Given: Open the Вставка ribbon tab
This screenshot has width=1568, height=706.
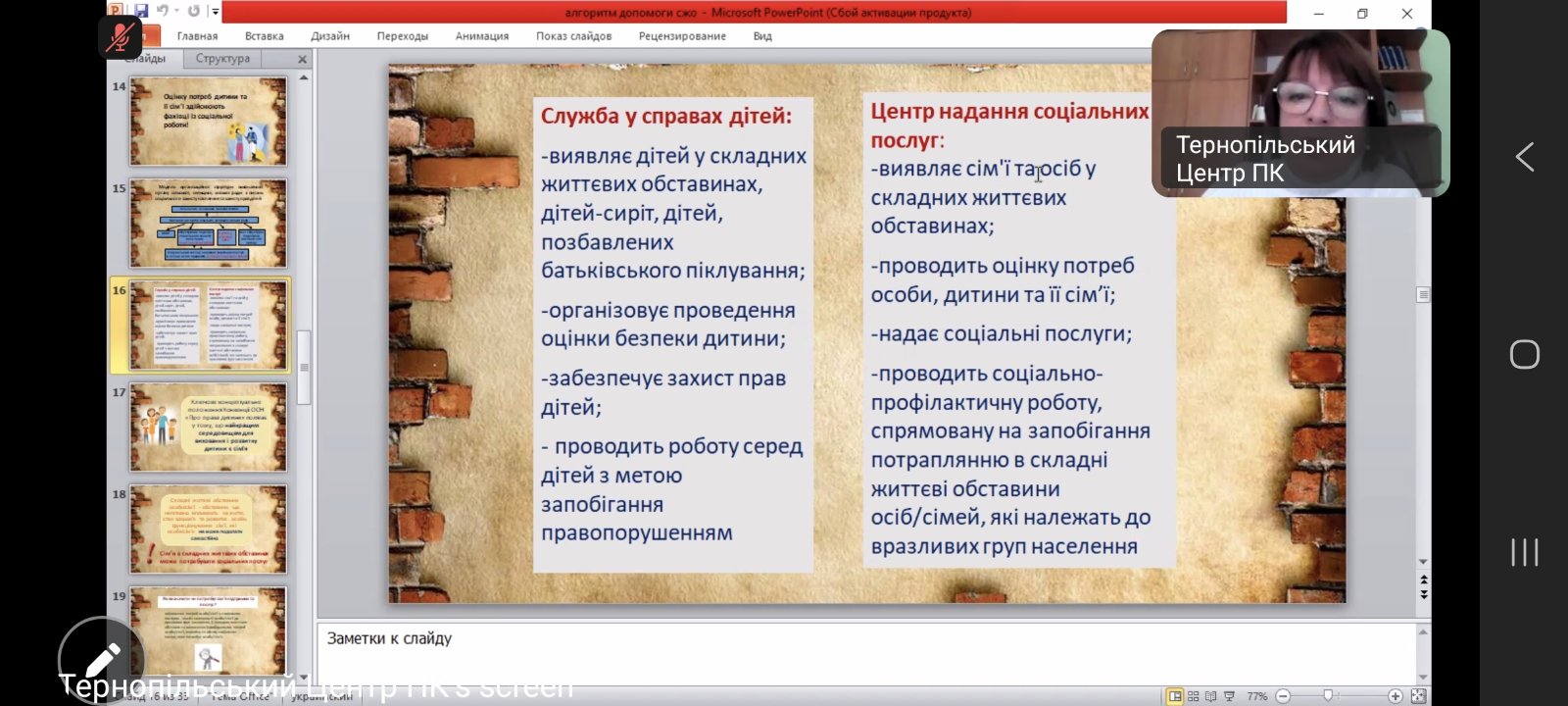Looking at the screenshot, I should [264, 36].
